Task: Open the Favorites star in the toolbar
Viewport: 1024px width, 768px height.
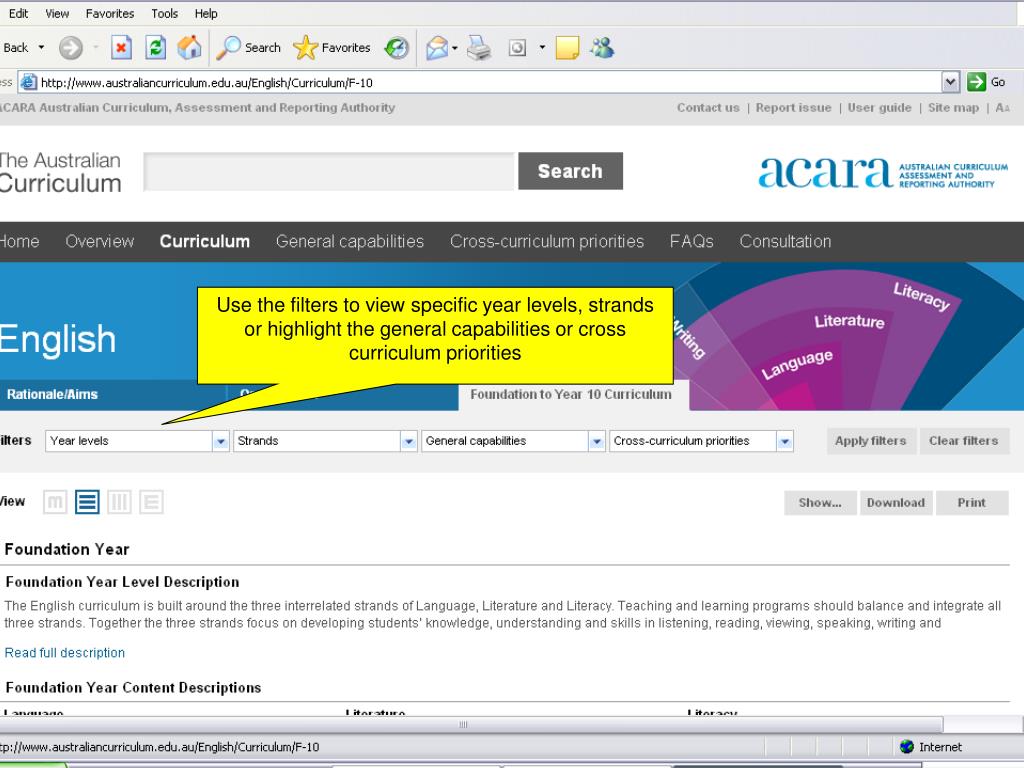Action: point(332,48)
